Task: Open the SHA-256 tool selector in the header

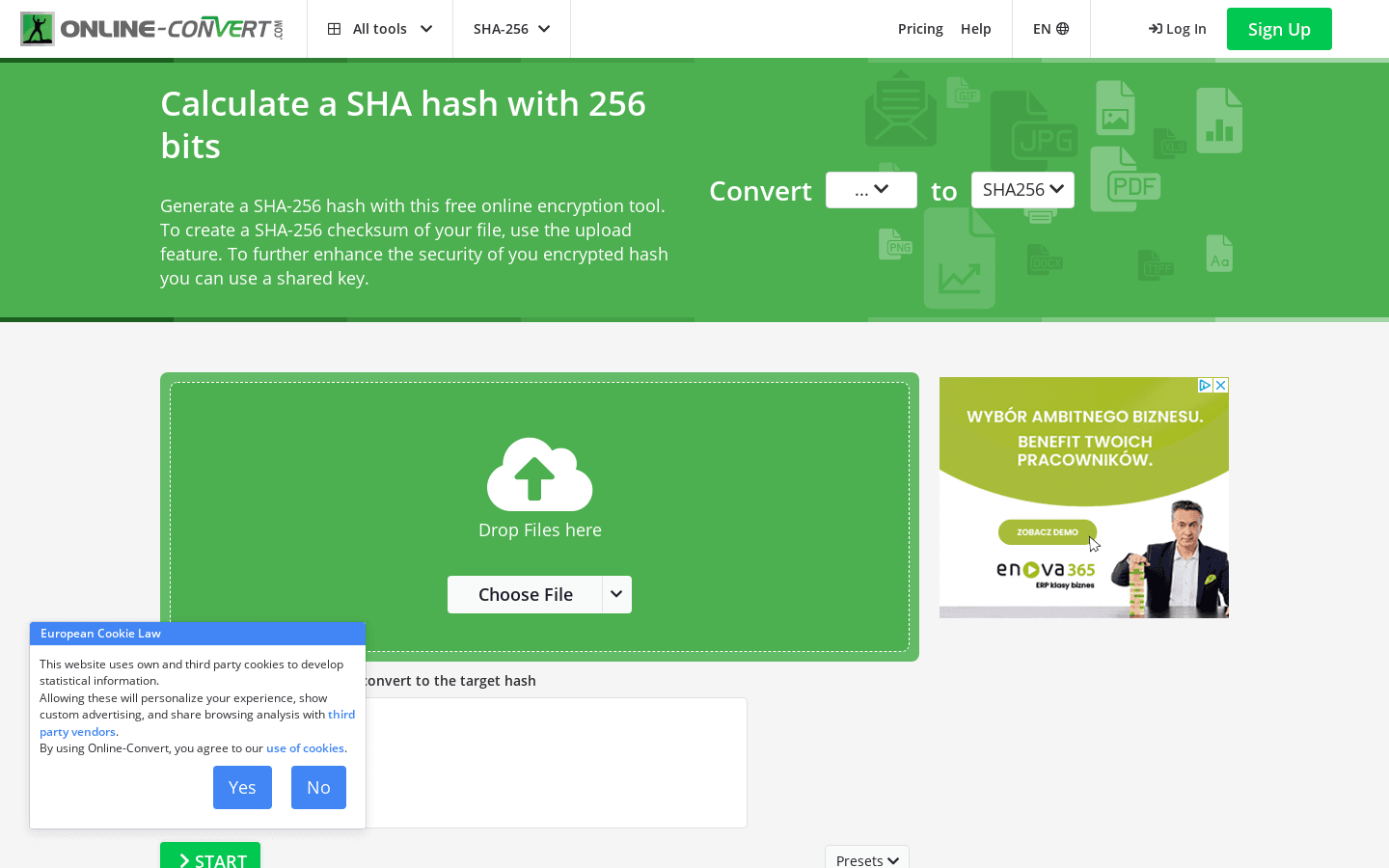Action: click(x=511, y=28)
